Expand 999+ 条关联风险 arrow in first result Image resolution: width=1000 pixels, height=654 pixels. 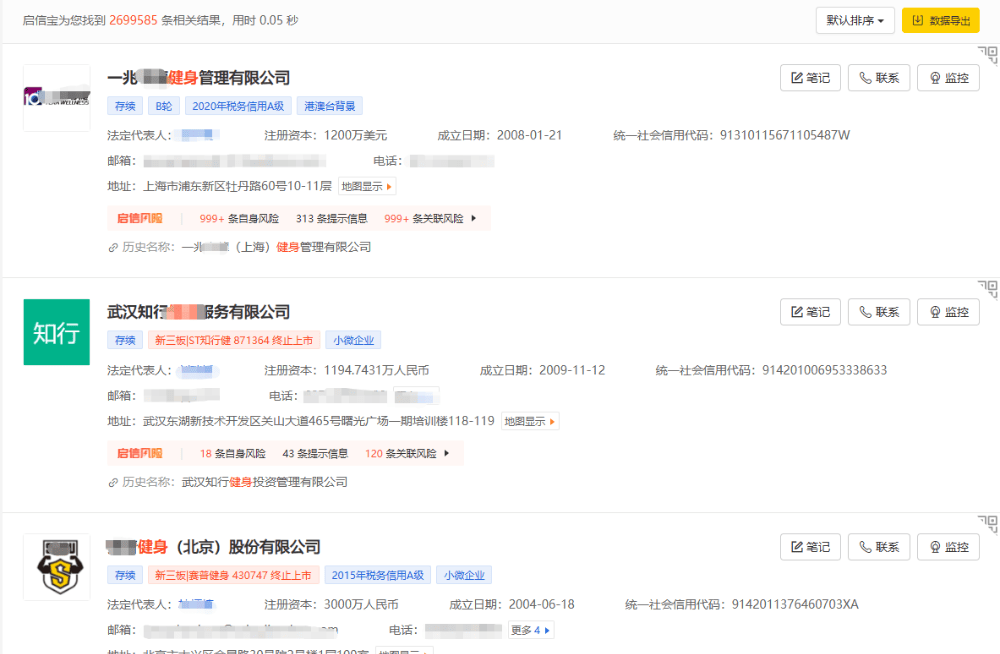(x=473, y=218)
